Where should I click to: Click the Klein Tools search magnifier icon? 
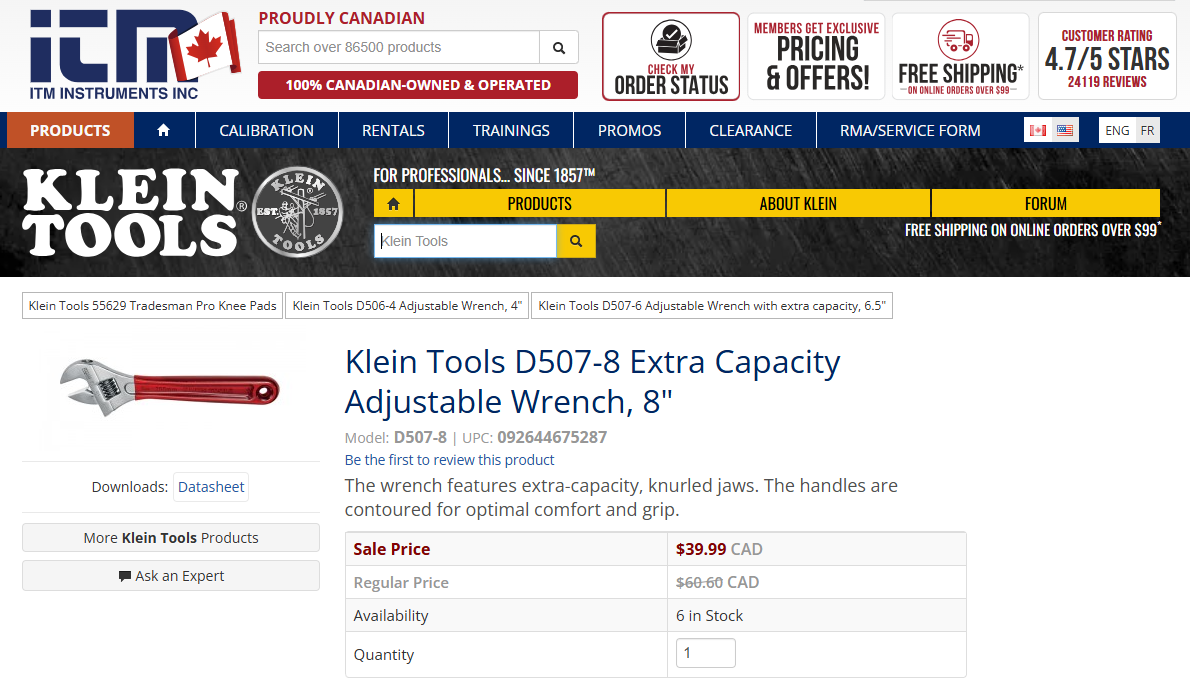tap(577, 240)
